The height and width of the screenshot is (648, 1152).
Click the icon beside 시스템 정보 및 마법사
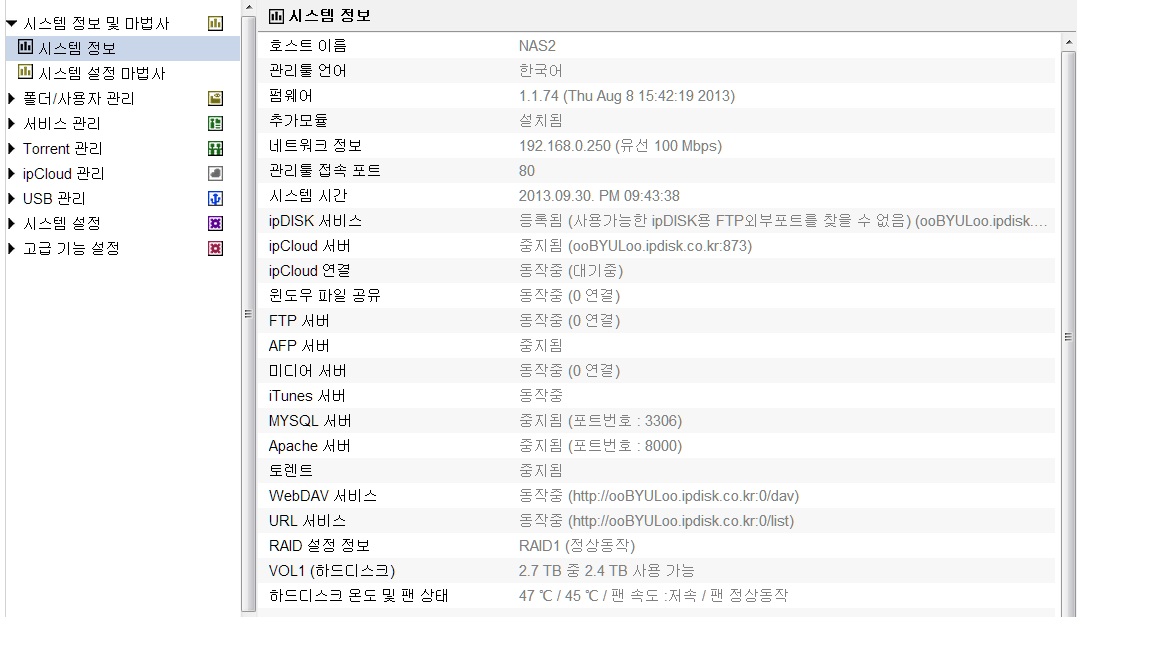(215, 24)
